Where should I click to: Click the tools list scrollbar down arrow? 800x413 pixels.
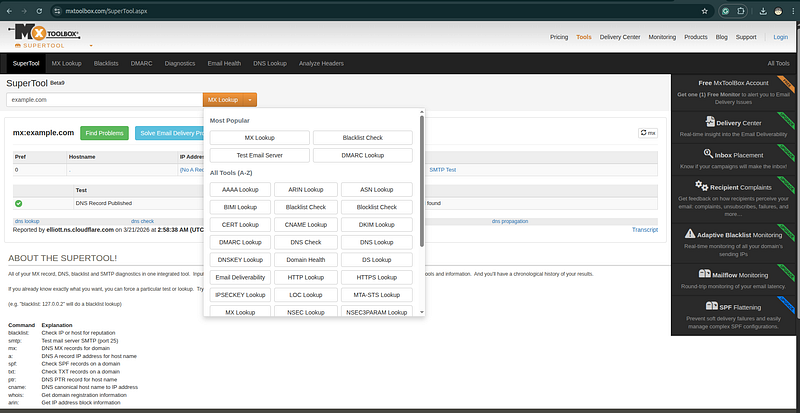click(421, 312)
